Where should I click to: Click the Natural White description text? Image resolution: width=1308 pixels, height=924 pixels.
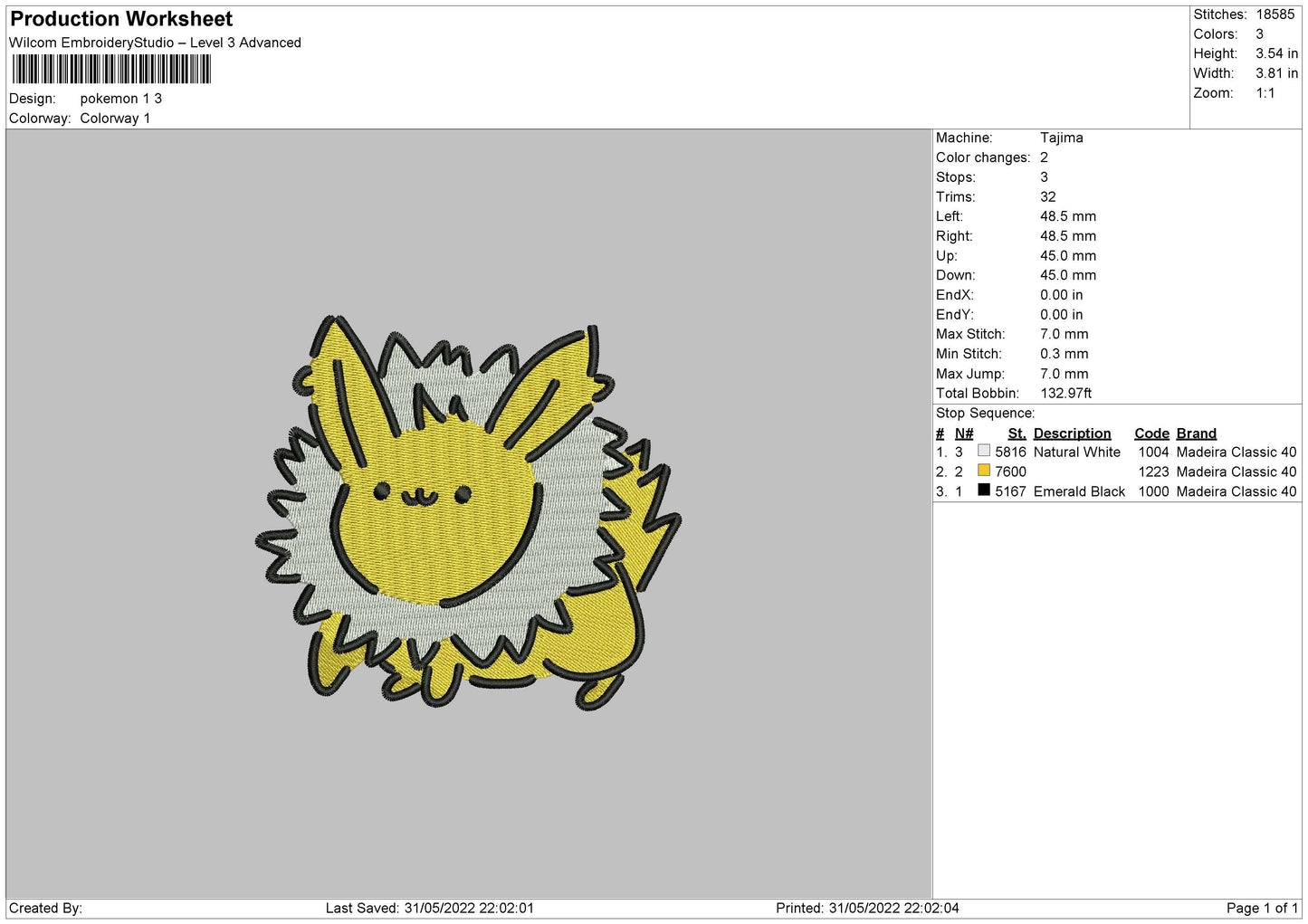(x=1077, y=452)
